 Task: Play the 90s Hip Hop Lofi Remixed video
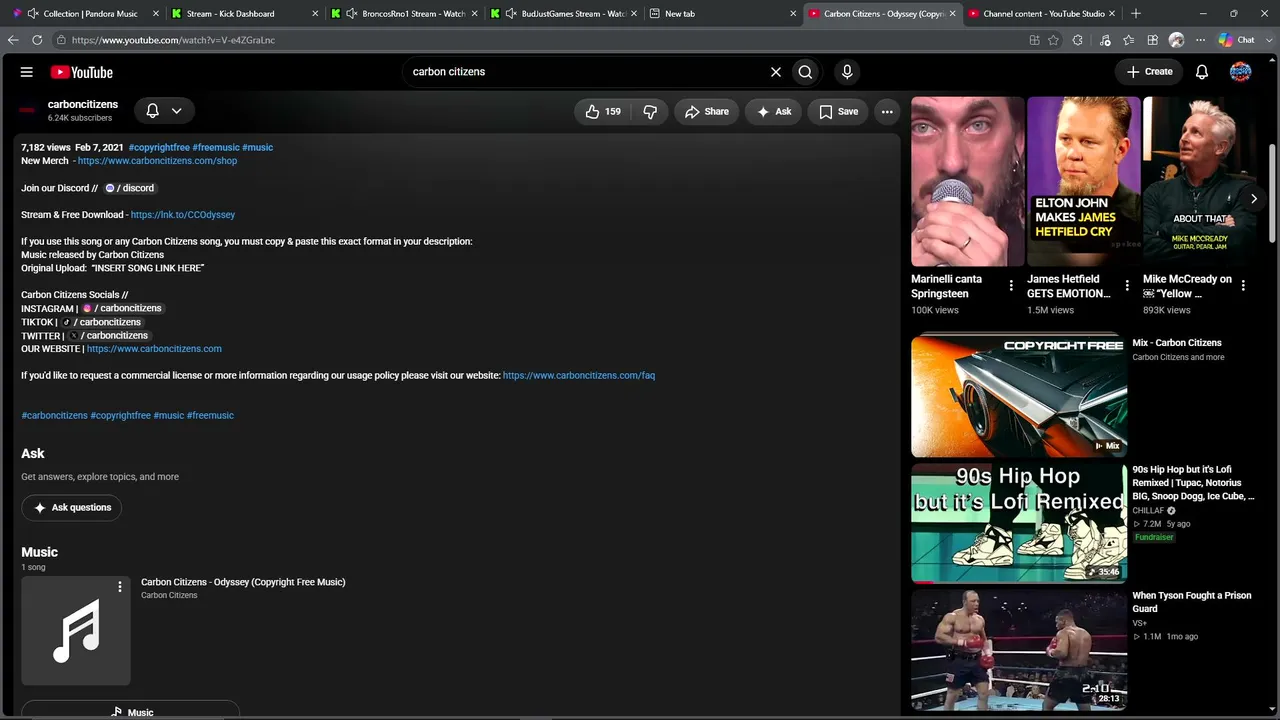[x=1019, y=522]
